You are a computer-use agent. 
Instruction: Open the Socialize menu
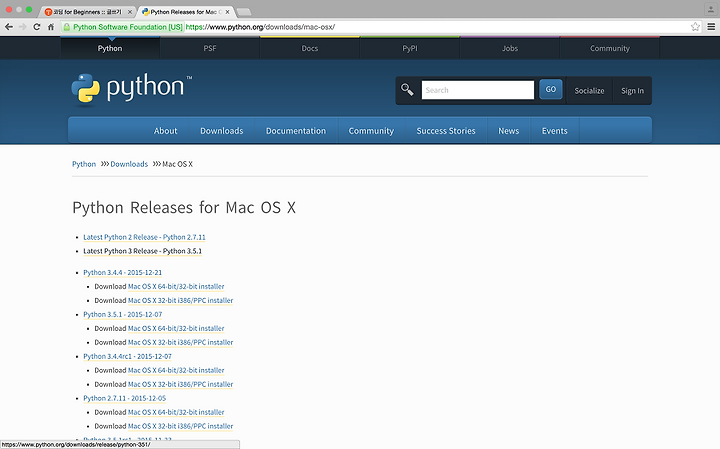coord(589,91)
